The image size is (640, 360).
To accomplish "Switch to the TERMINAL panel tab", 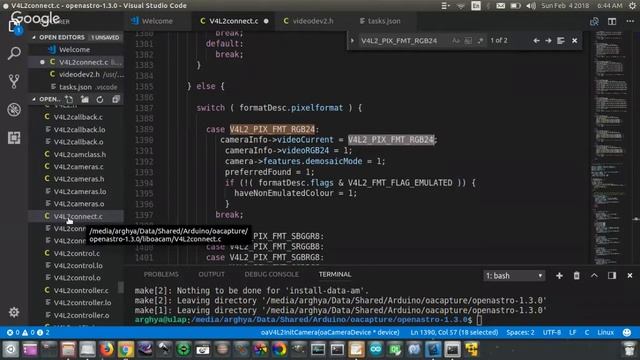I will [x=335, y=274].
